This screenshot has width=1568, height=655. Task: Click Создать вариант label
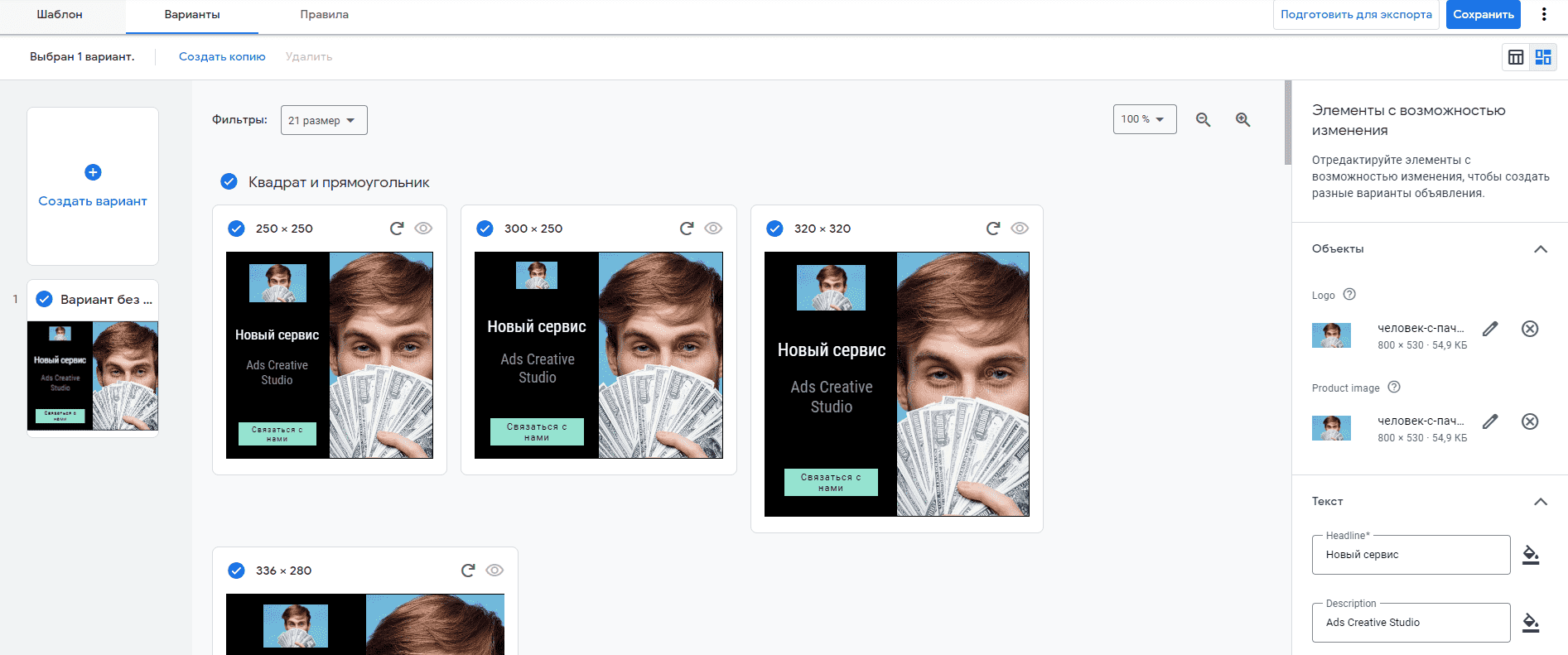(93, 201)
